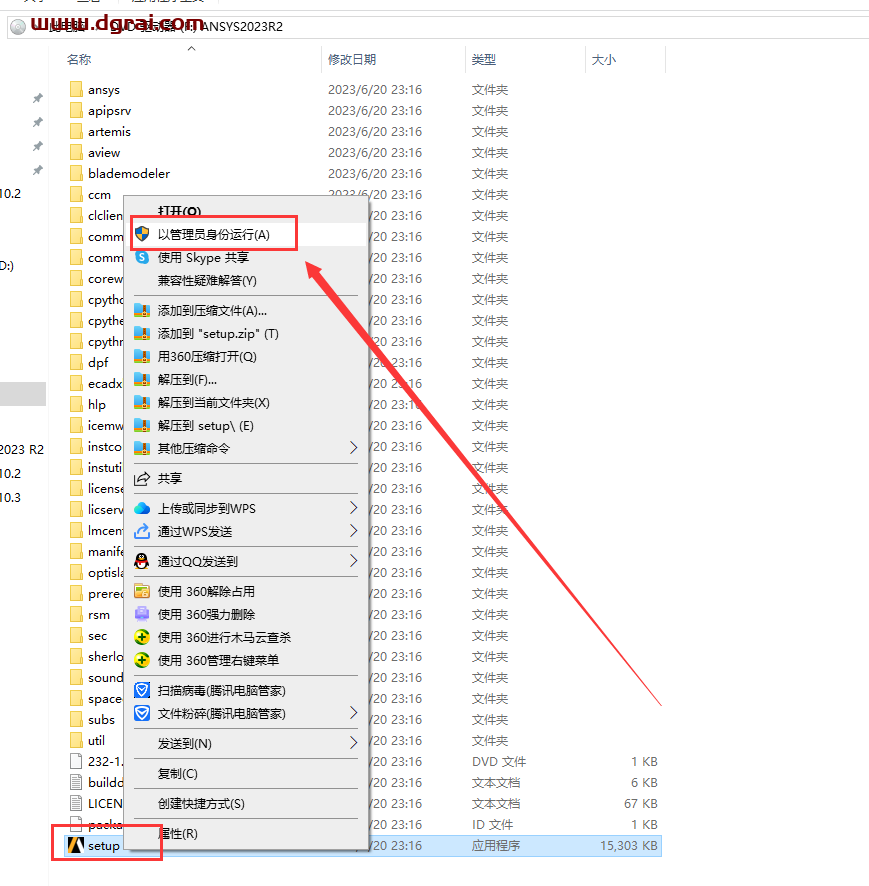The height and width of the screenshot is (886, 869).
Task: Sort by the 类型 (Type) column header
Action: [x=484, y=59]
